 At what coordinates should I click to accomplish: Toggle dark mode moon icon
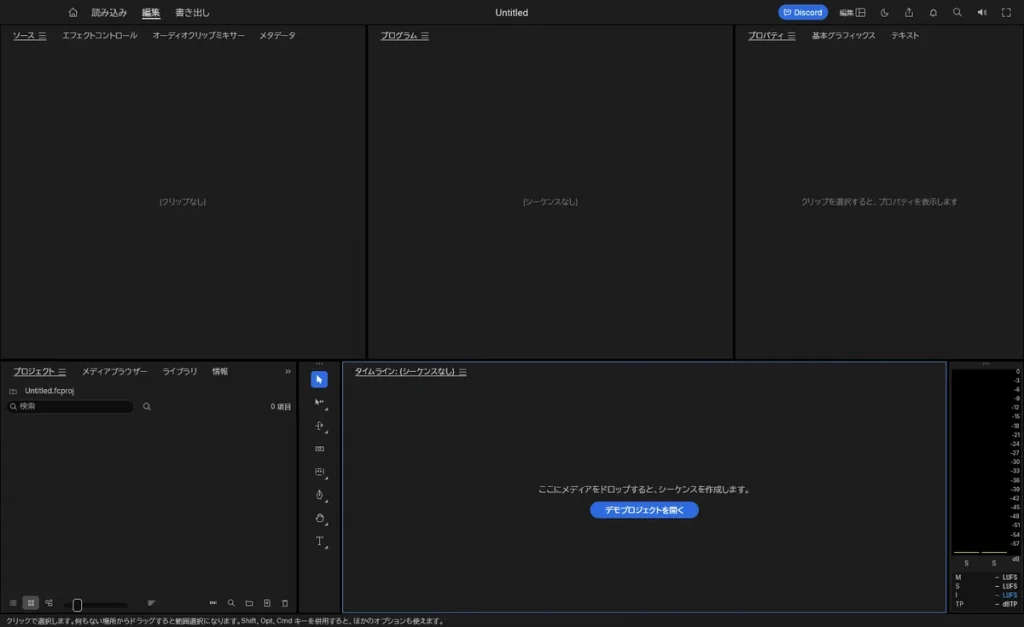coord(885,12)
